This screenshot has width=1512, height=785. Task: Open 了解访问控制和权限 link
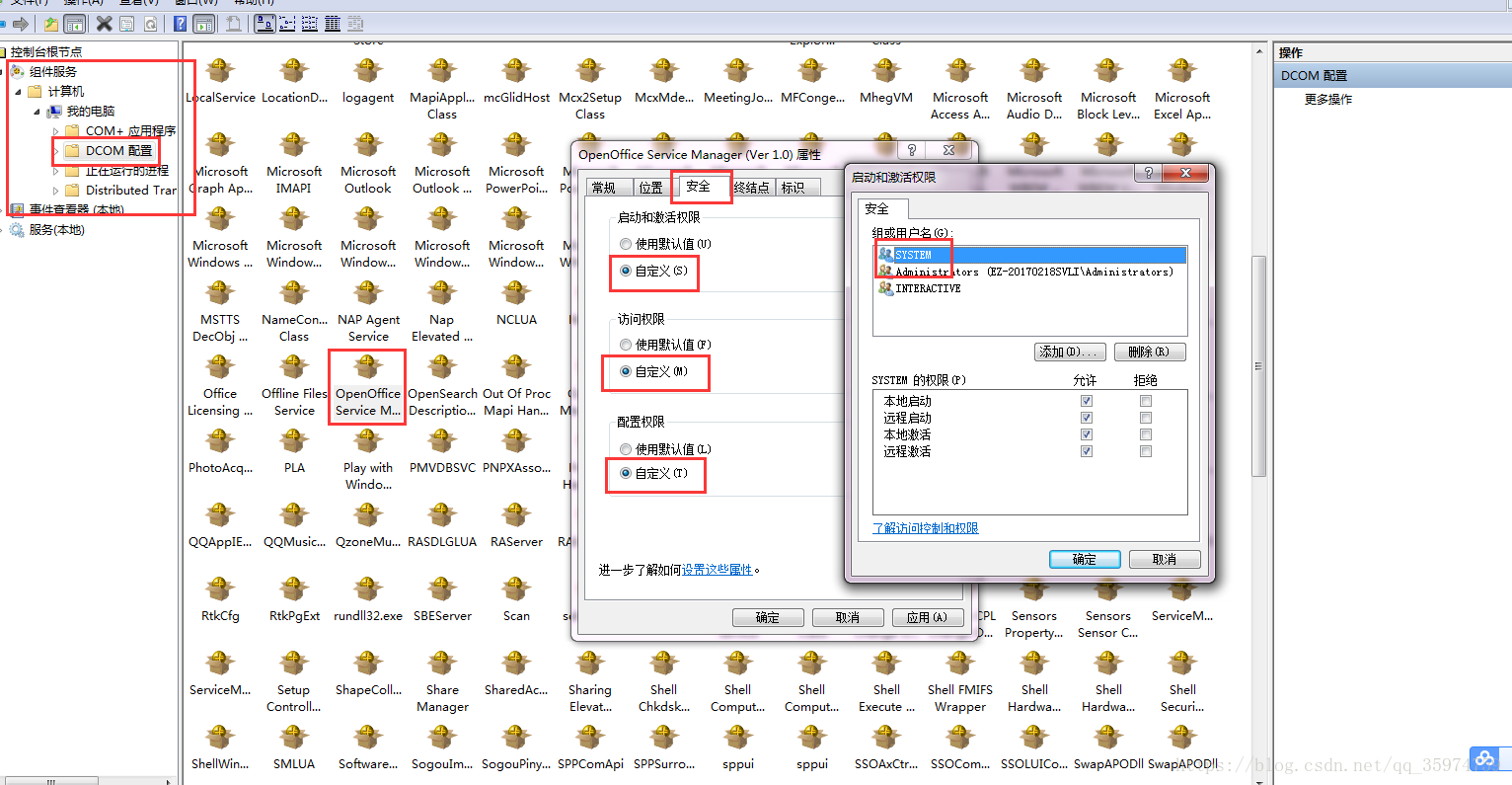click(926, 528)
